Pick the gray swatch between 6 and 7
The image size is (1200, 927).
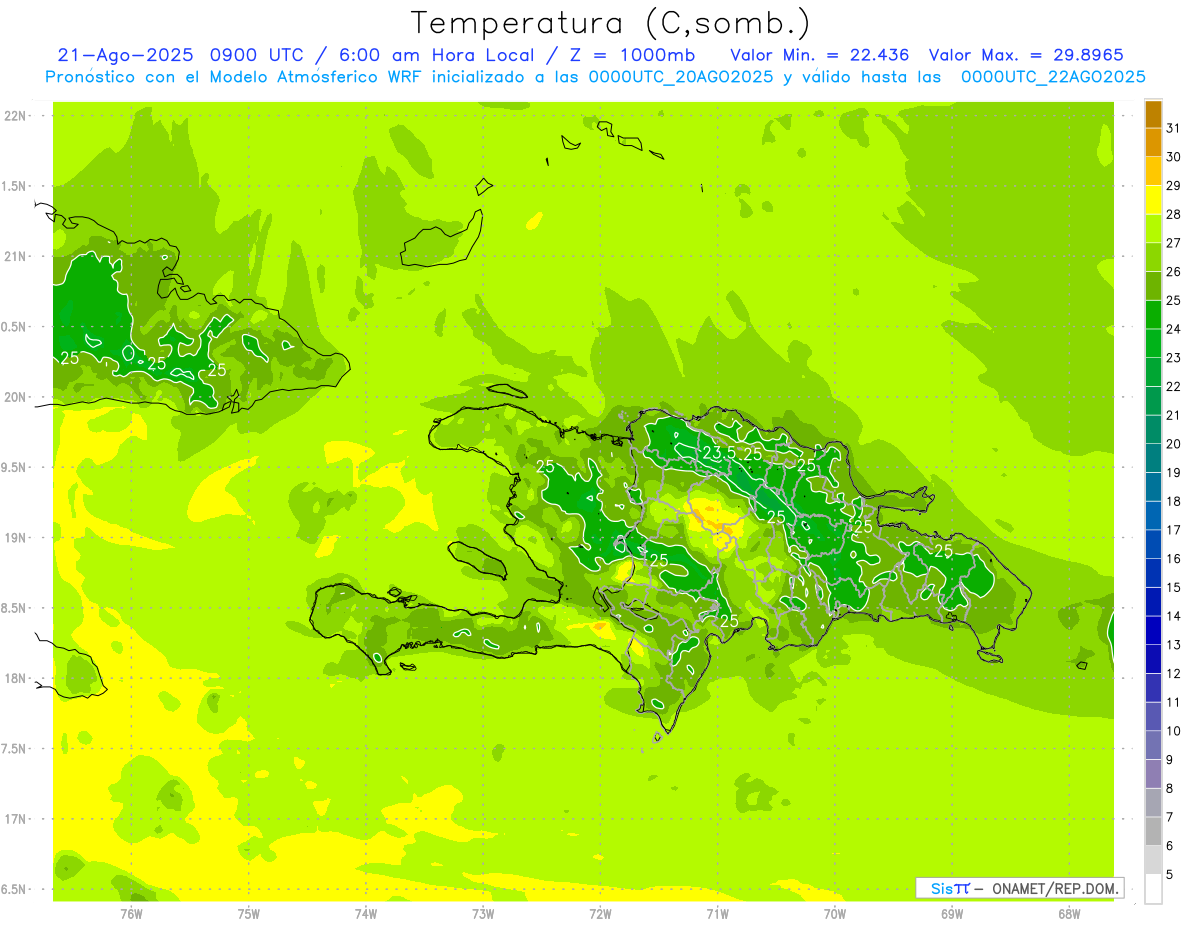pos(1153,832)
